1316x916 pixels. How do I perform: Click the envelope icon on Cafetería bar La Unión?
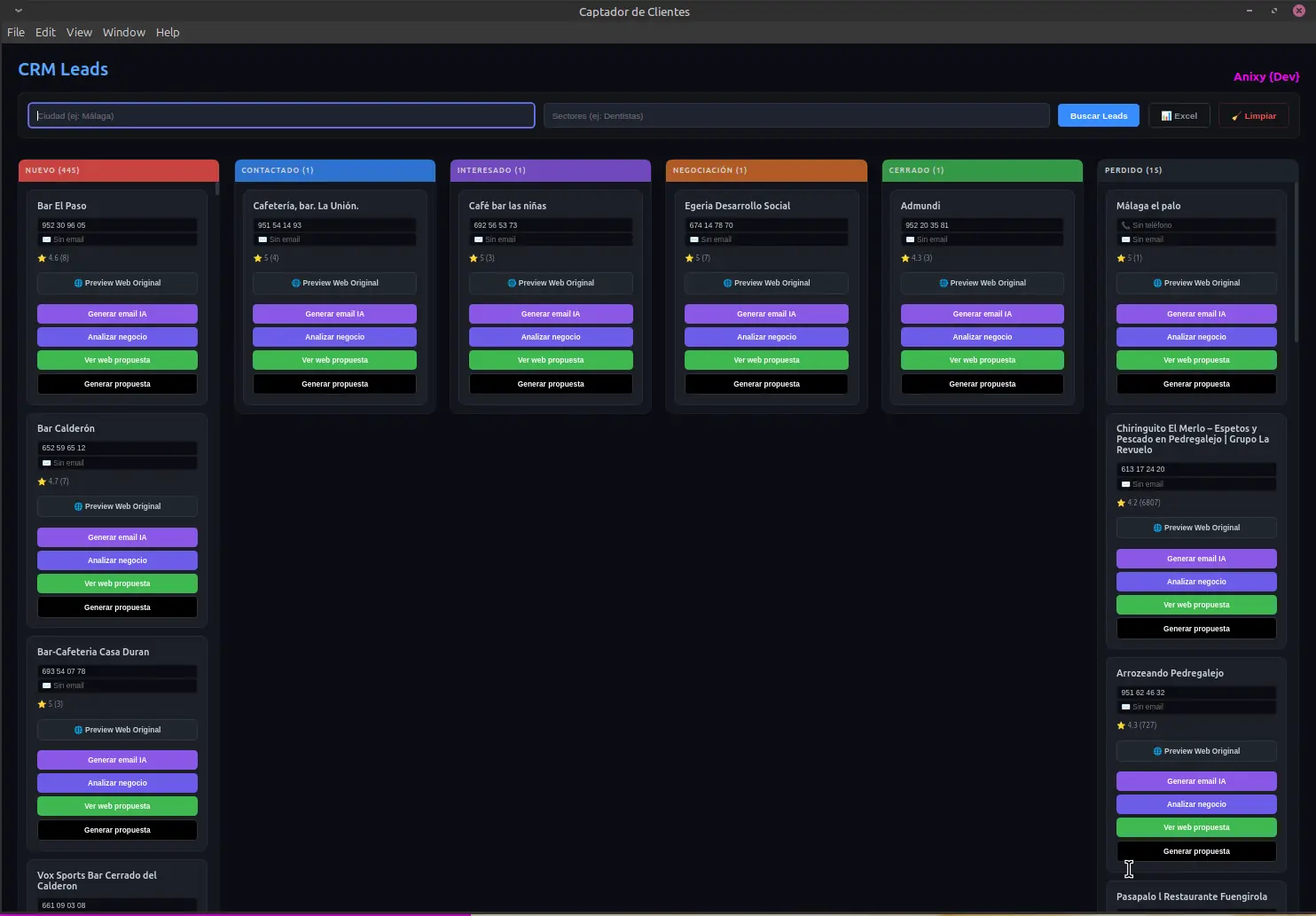(x=263, y=239)
